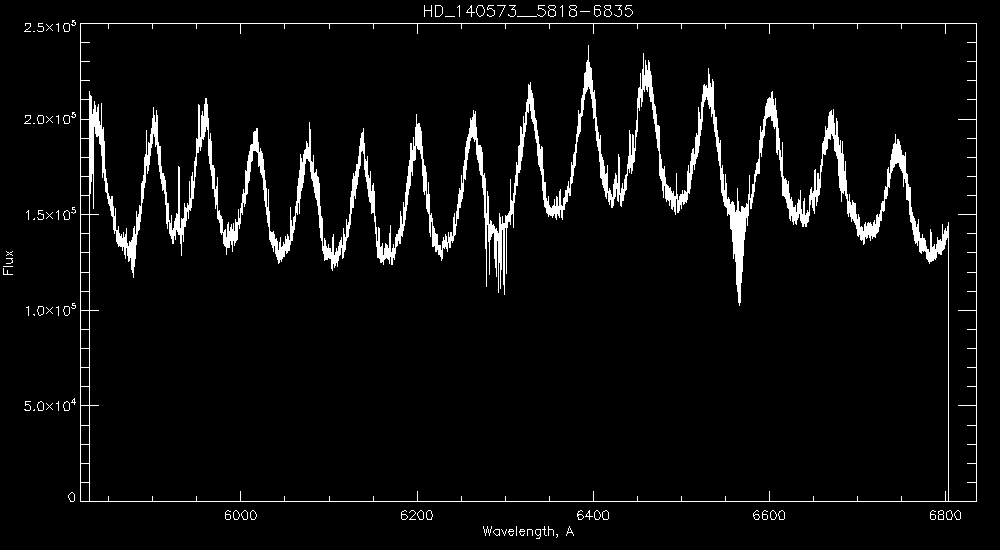Click the 6000 wavelength tick label

240,516
